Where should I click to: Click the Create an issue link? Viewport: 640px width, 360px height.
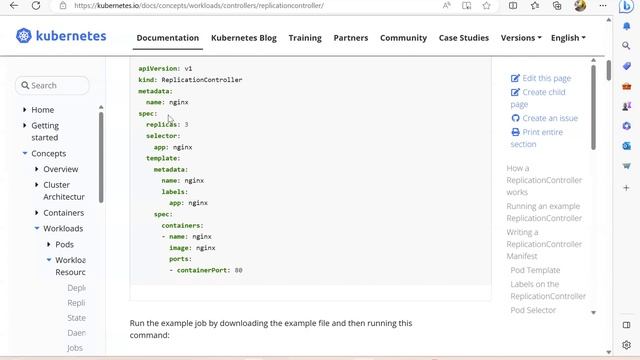(x=544, y=118)
